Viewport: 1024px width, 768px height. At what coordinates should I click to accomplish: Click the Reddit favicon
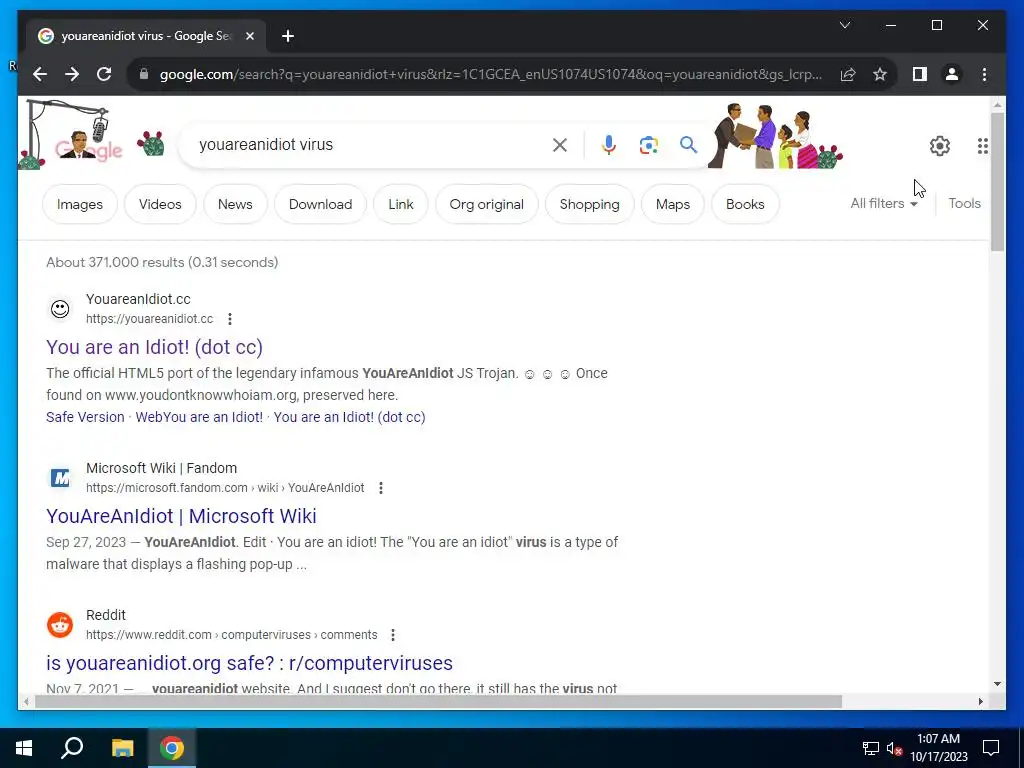60,625
